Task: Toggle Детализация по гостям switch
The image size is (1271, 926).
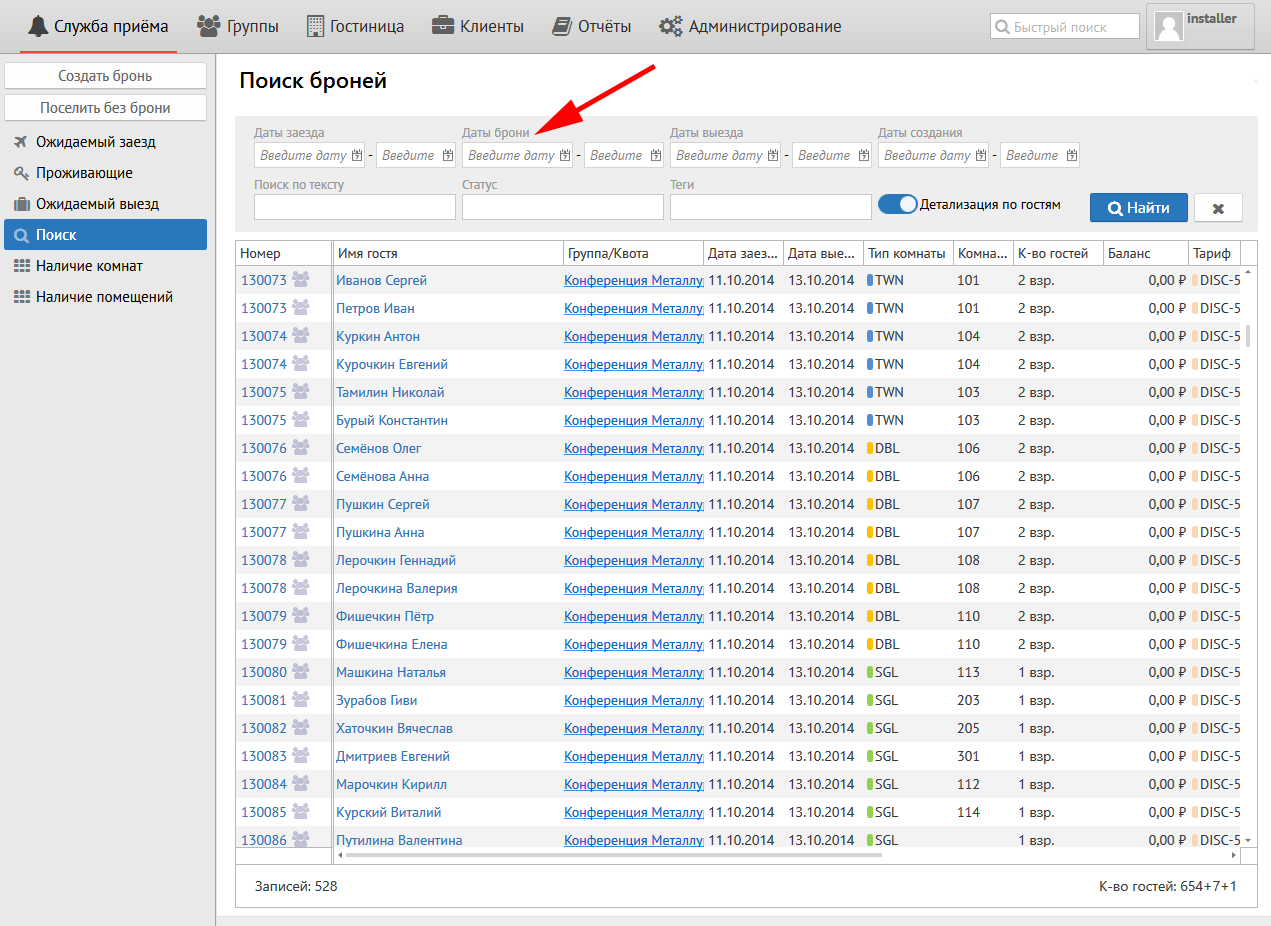Action: pos(897,204)
